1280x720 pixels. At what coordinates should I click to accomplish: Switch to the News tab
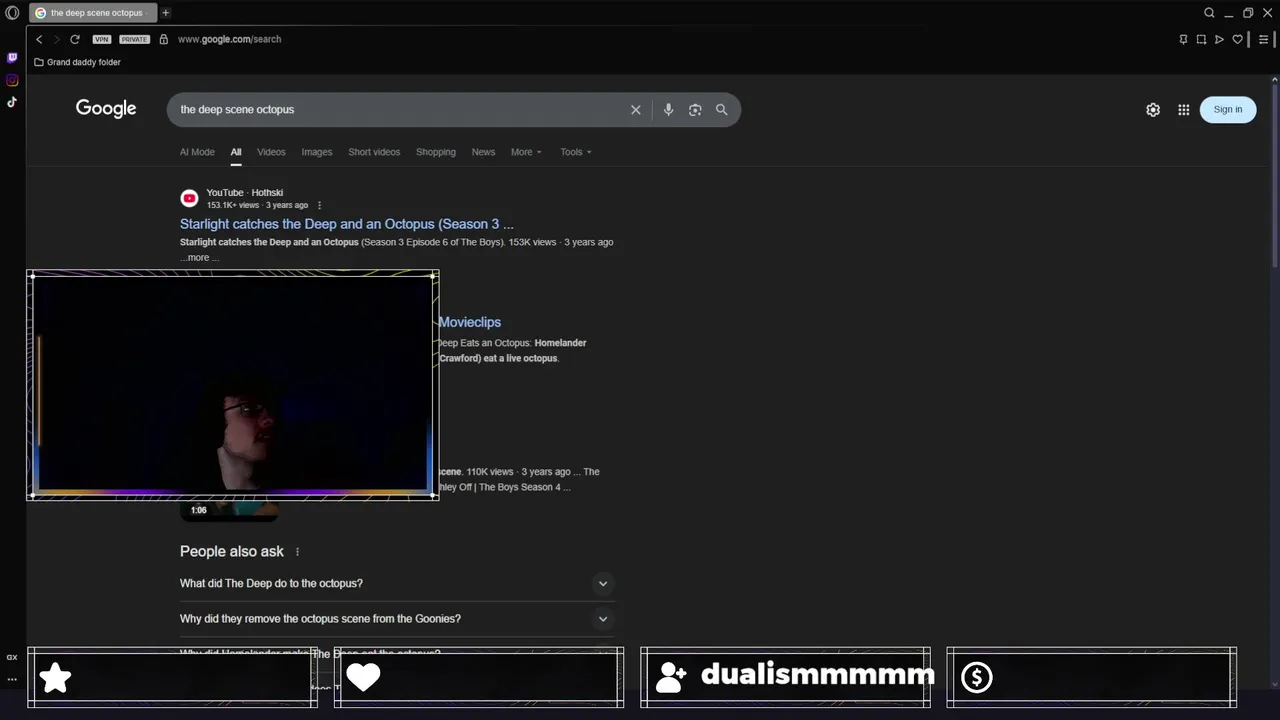pos(483,152)
